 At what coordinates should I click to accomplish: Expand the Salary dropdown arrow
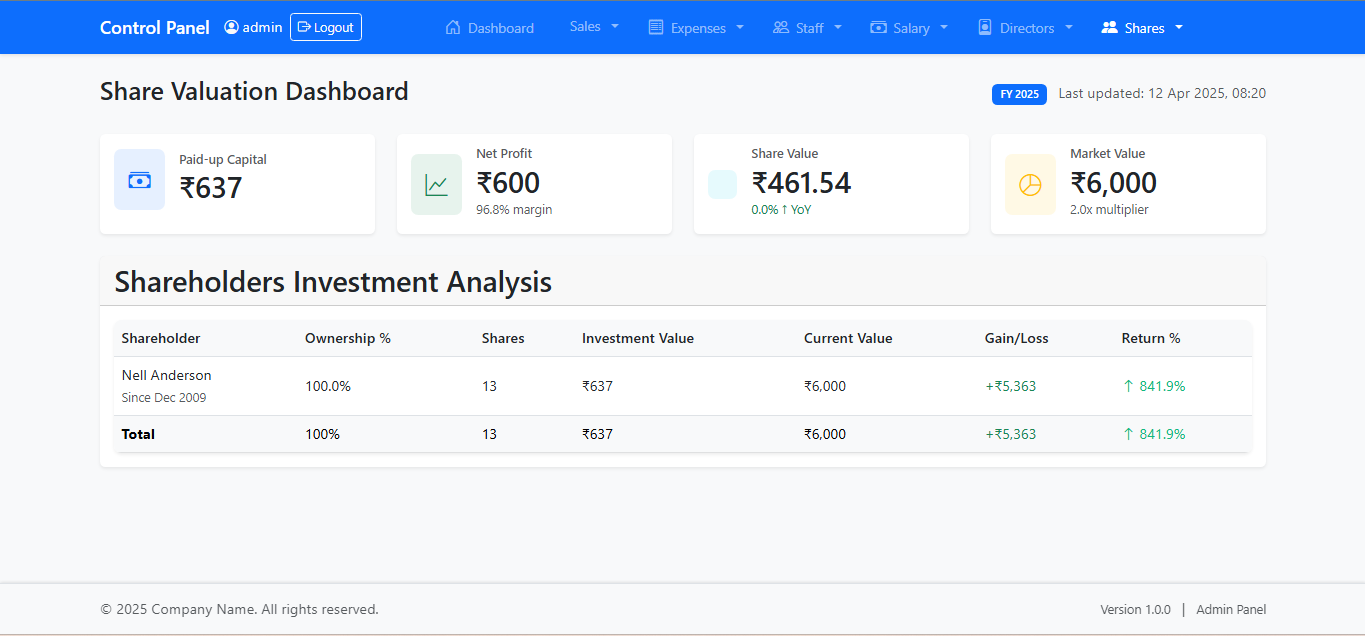(944, 27)
